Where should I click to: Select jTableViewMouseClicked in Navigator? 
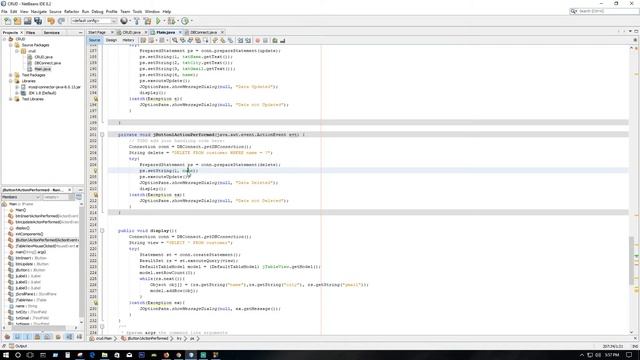click(47, 246)
